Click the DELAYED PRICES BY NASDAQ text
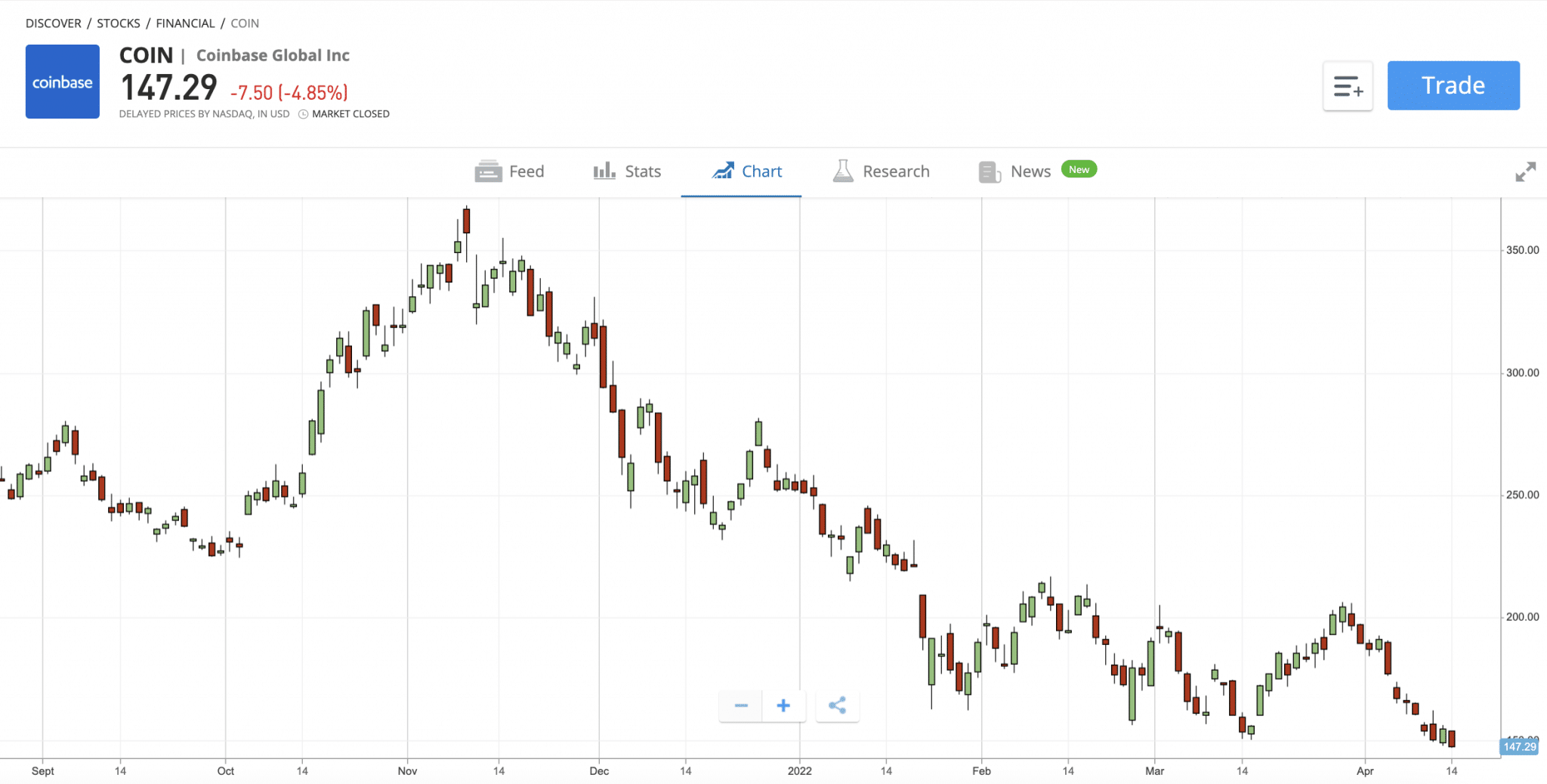The width and height of the screenshot is (1547, 784). pos(205,114)
